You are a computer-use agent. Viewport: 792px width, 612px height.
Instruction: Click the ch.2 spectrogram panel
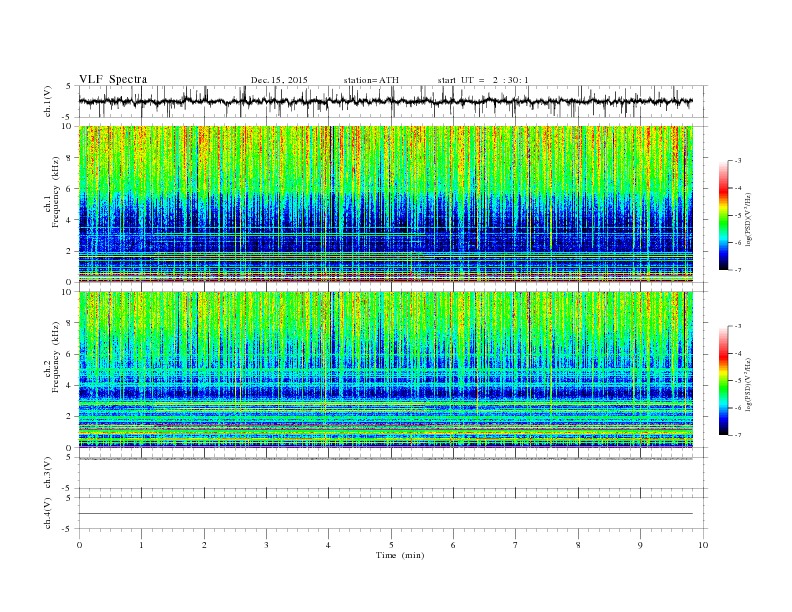(x=386, y=370)
